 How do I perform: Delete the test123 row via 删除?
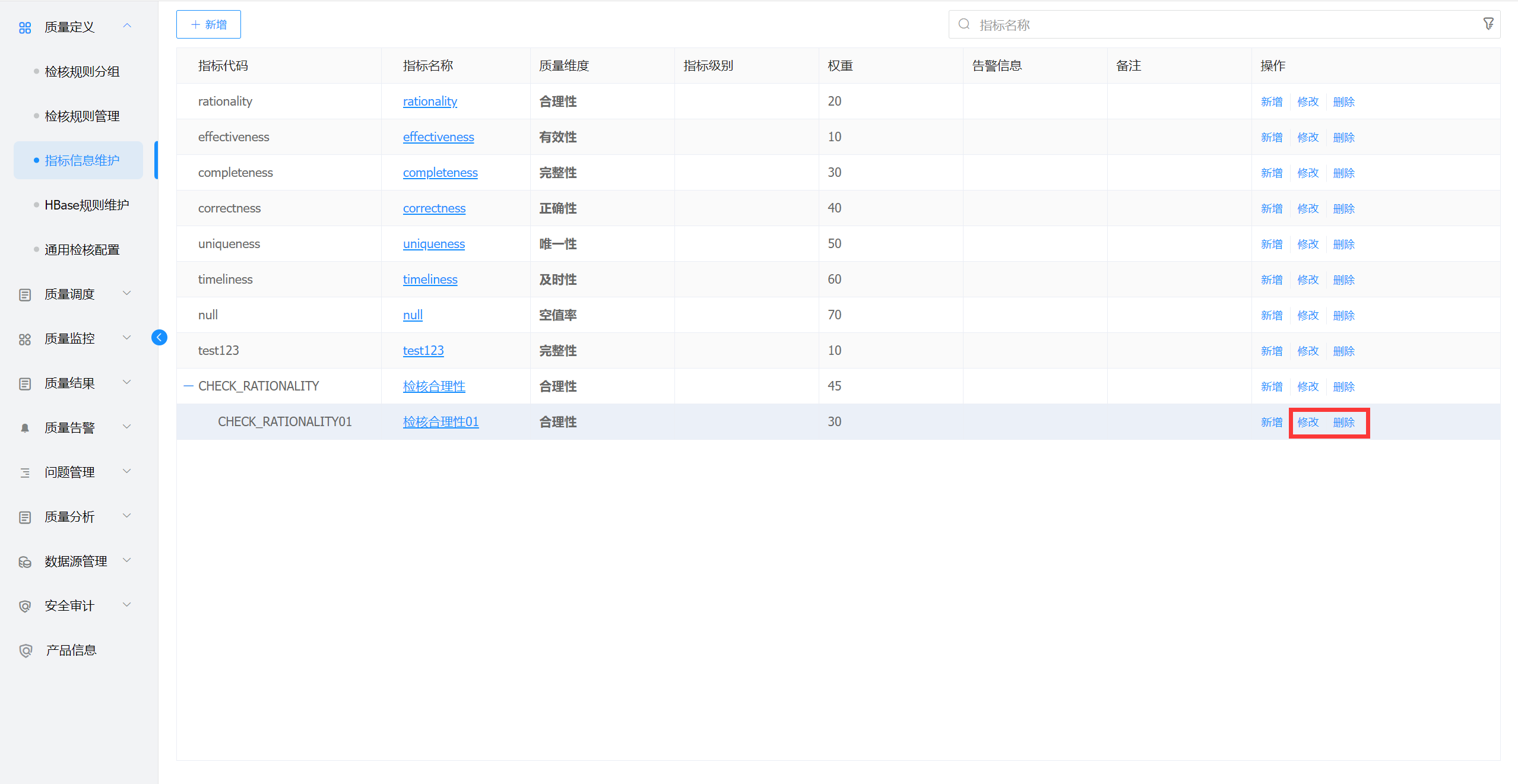(x=1343, y=351)
